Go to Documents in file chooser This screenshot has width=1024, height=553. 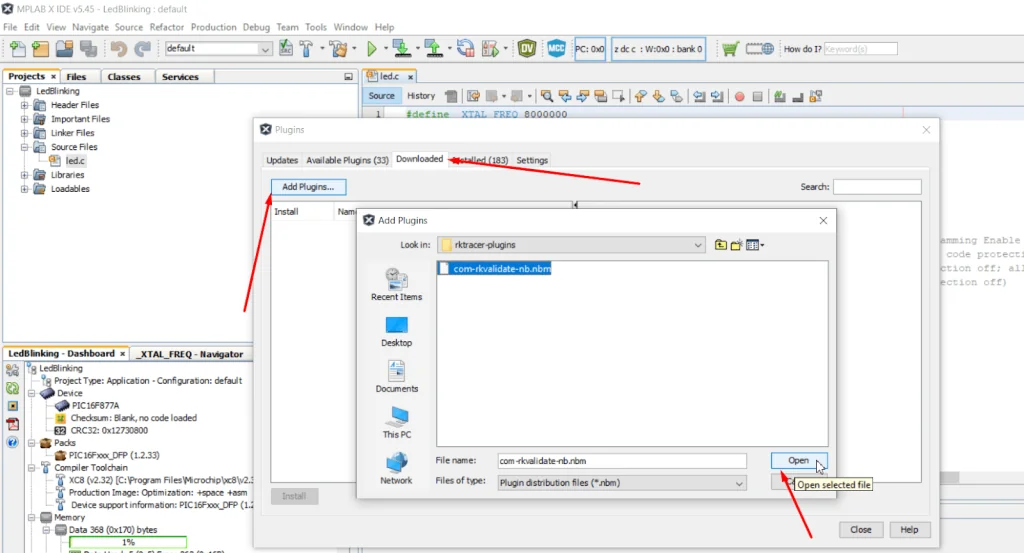396,377
